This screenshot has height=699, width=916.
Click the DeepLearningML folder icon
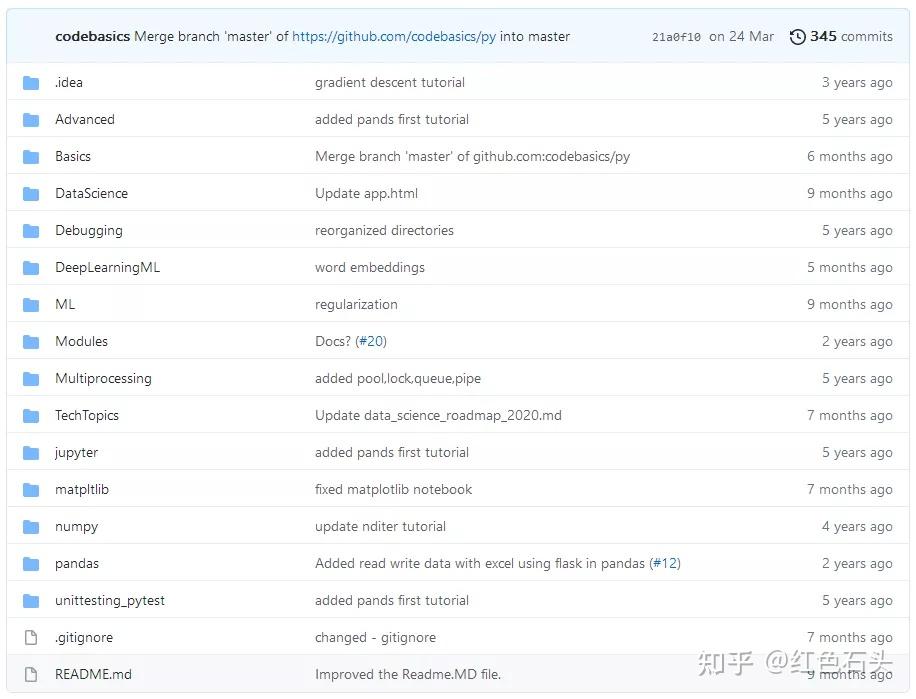31,268
